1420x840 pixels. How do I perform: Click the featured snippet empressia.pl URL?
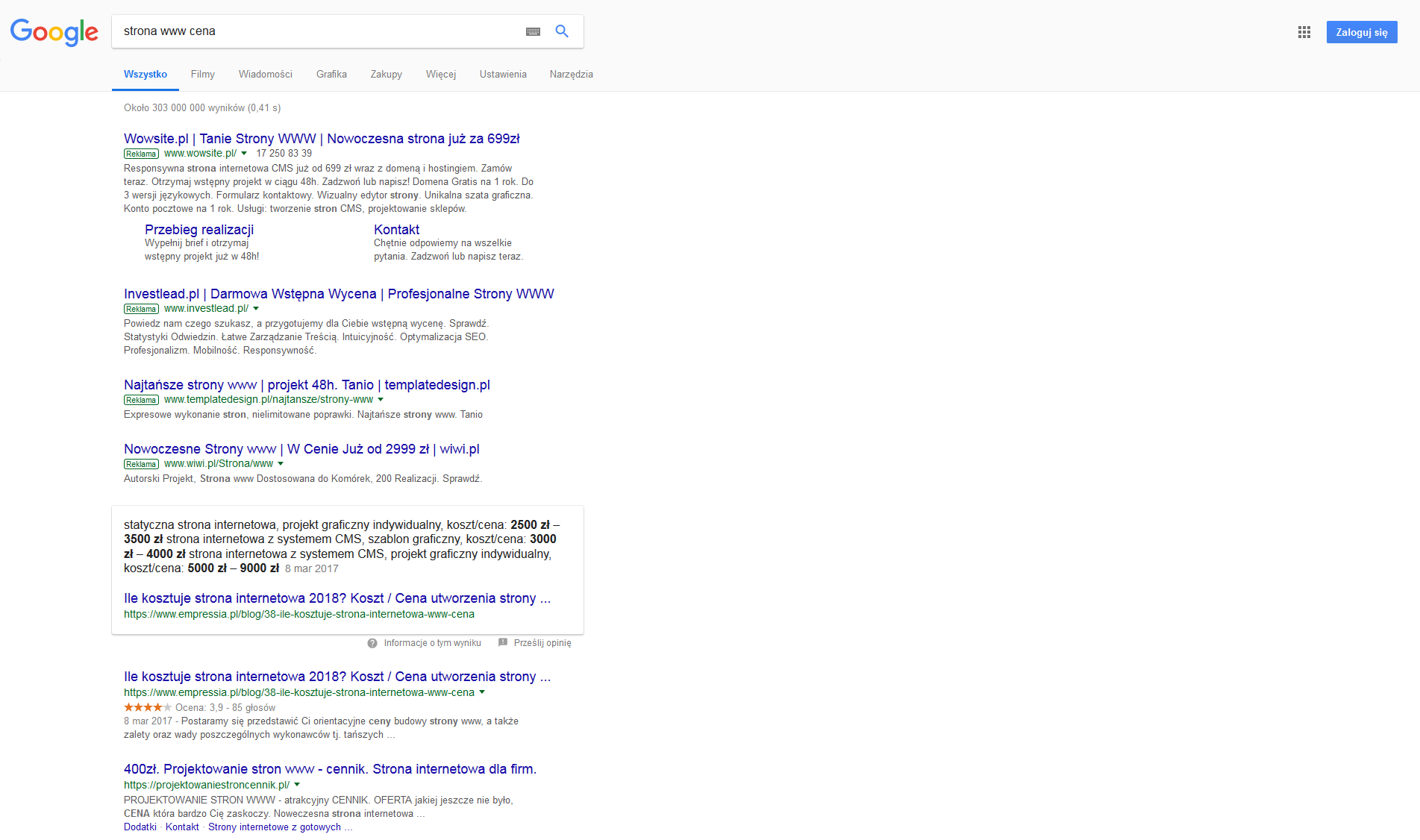(299, 615)
